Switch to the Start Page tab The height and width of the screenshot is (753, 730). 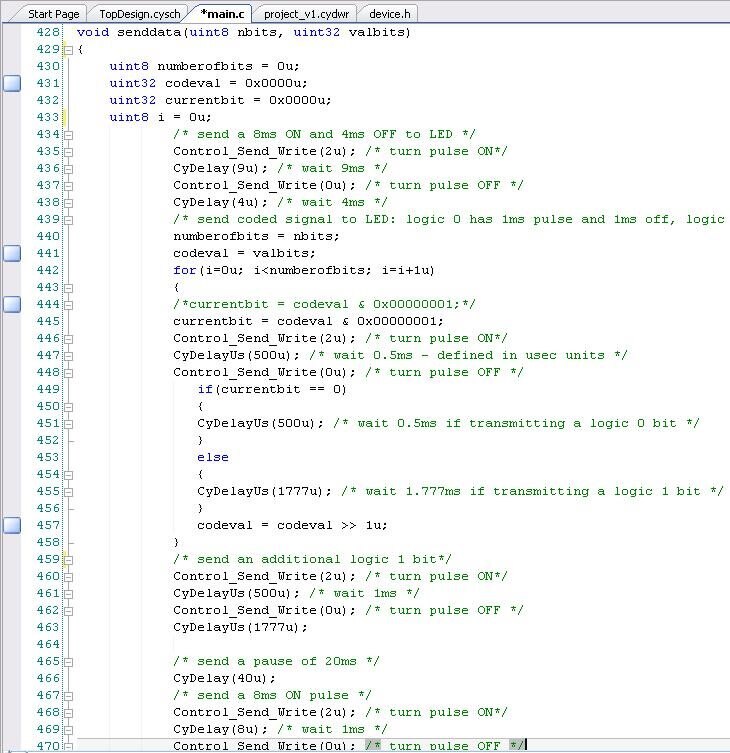(x=53, y=14)
